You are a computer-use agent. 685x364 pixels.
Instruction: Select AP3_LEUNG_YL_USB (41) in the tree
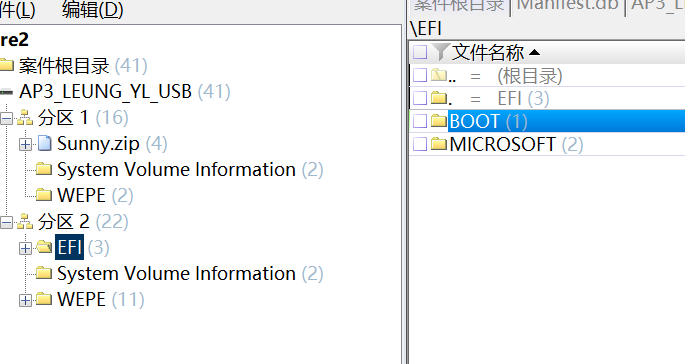point(125,92)
